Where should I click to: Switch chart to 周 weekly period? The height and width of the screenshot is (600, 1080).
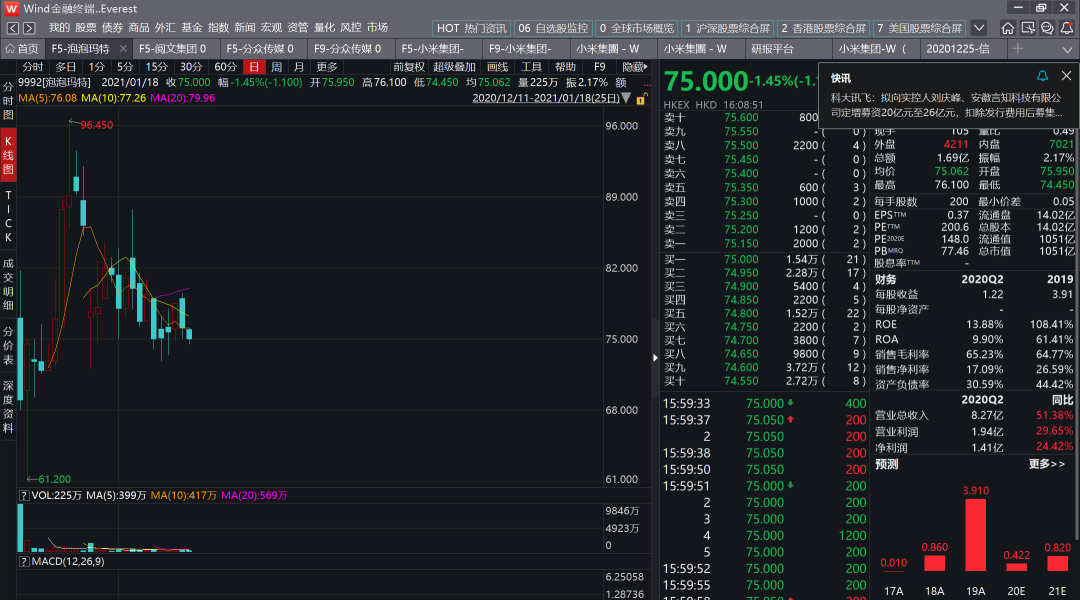(276, 67)
